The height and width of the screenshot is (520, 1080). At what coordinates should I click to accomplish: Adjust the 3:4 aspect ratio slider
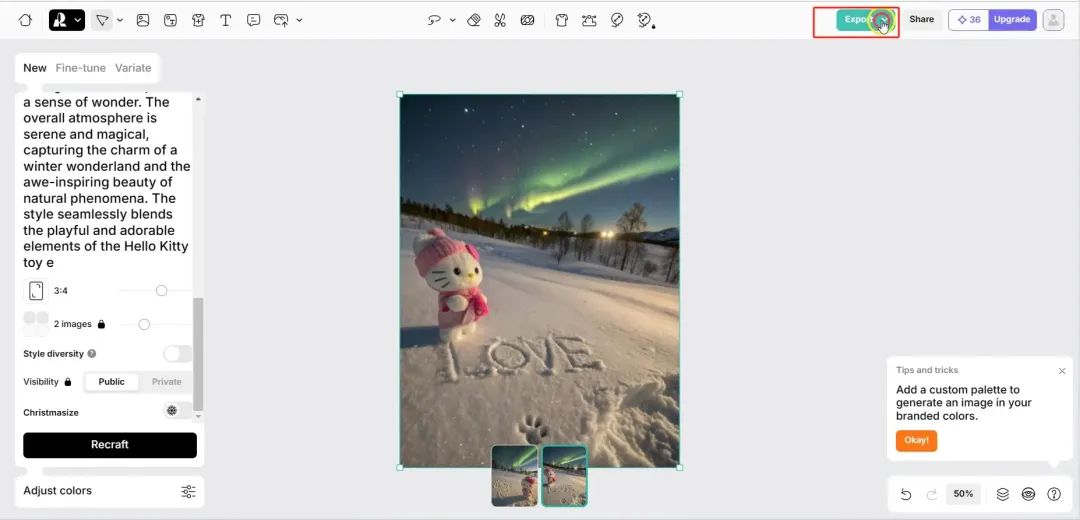(161, 291)
